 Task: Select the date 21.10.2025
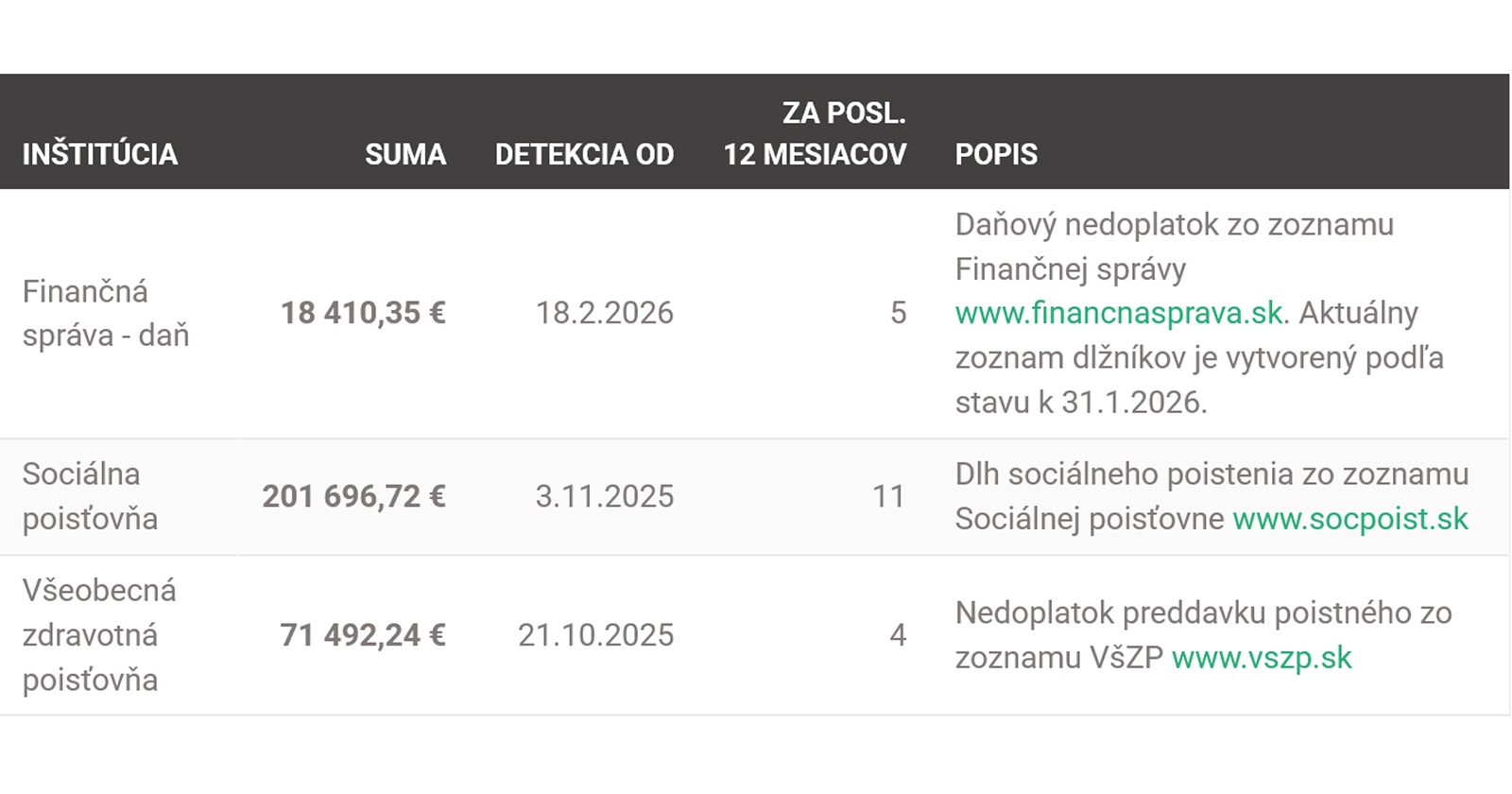click(x=596, y=635)
